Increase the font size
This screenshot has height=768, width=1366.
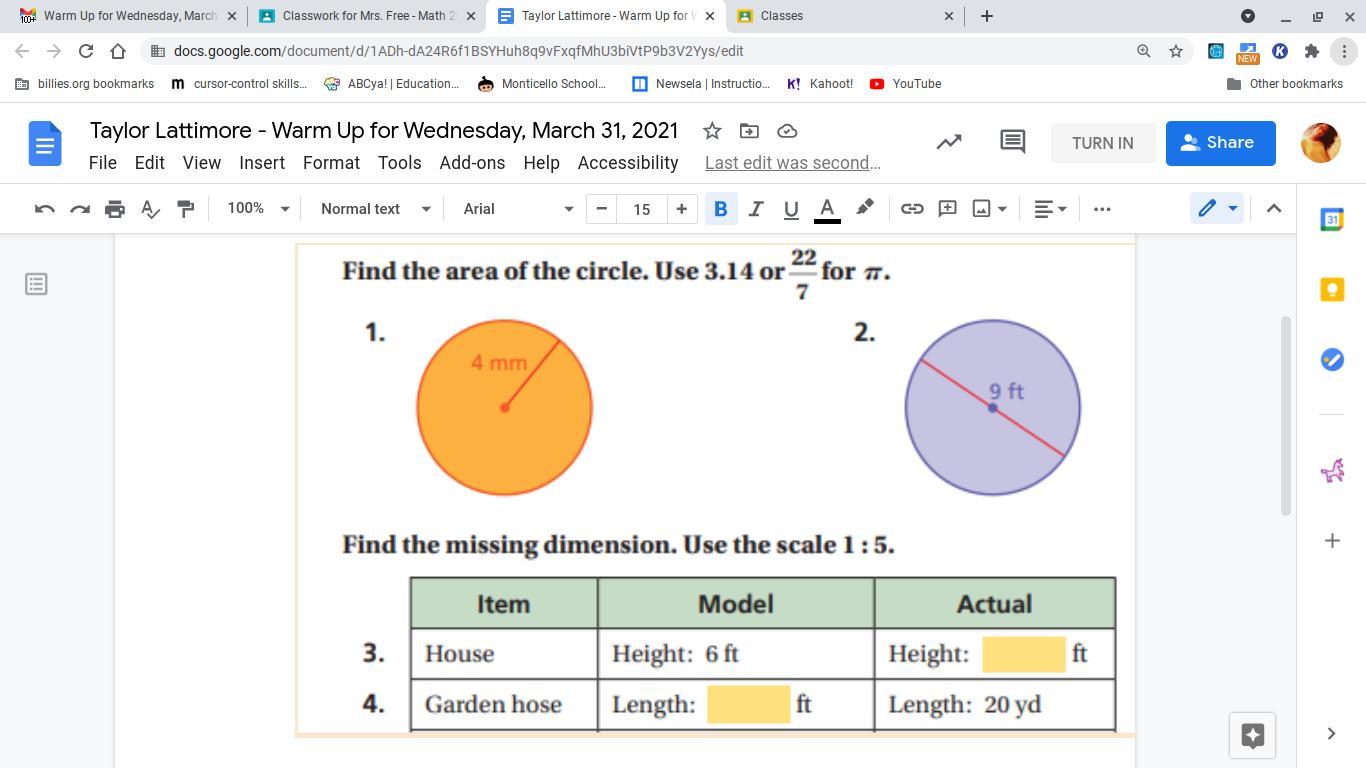tap(681, 209)
